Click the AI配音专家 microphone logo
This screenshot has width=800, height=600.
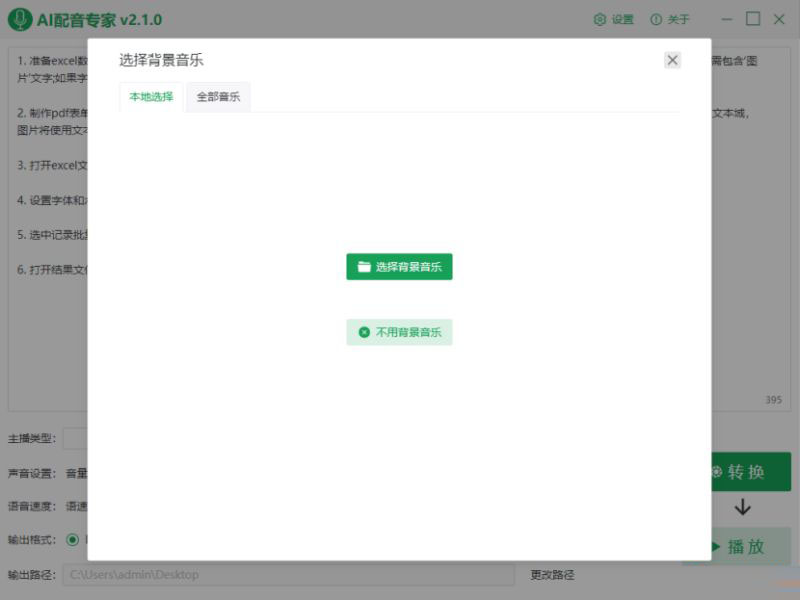20,20
